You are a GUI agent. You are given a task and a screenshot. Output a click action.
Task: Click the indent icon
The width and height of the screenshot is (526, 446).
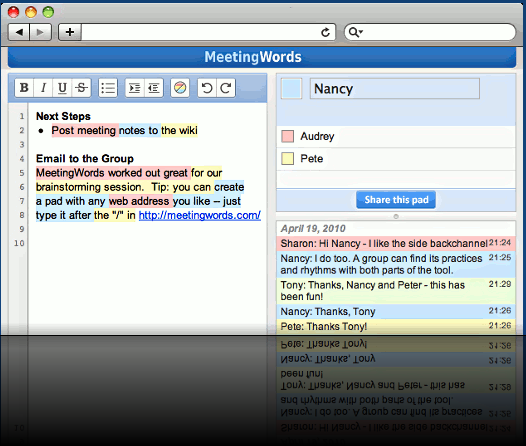[135, 88]
